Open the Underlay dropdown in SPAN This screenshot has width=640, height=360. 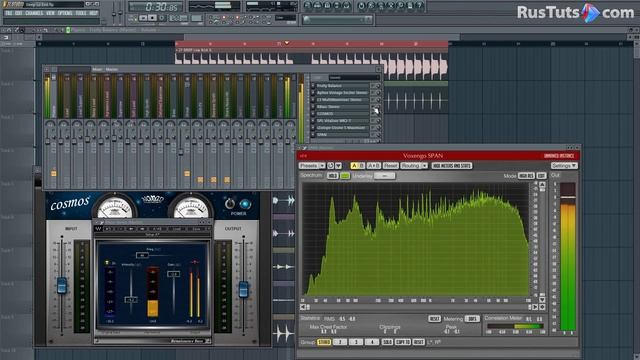tap(384, 176)
